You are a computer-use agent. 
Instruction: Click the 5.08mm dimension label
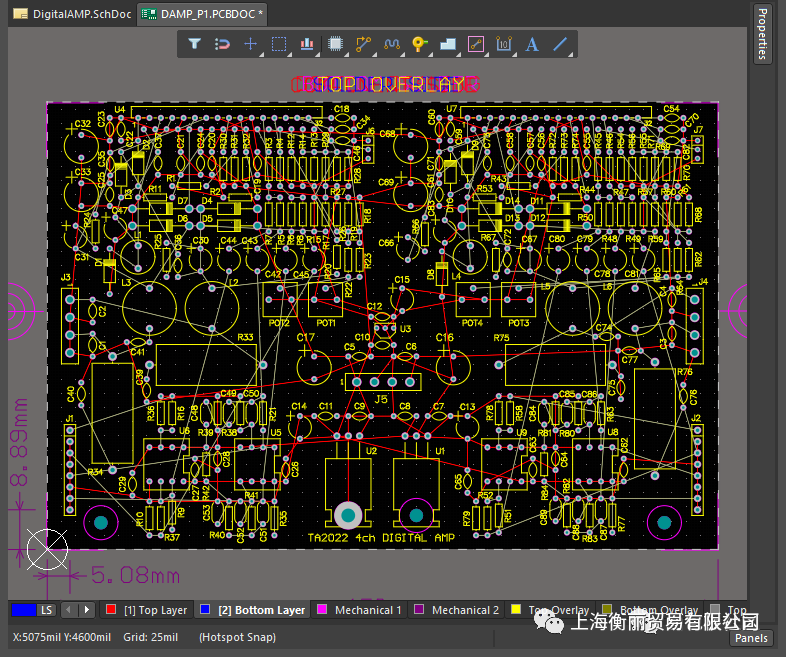pos(135,575)
